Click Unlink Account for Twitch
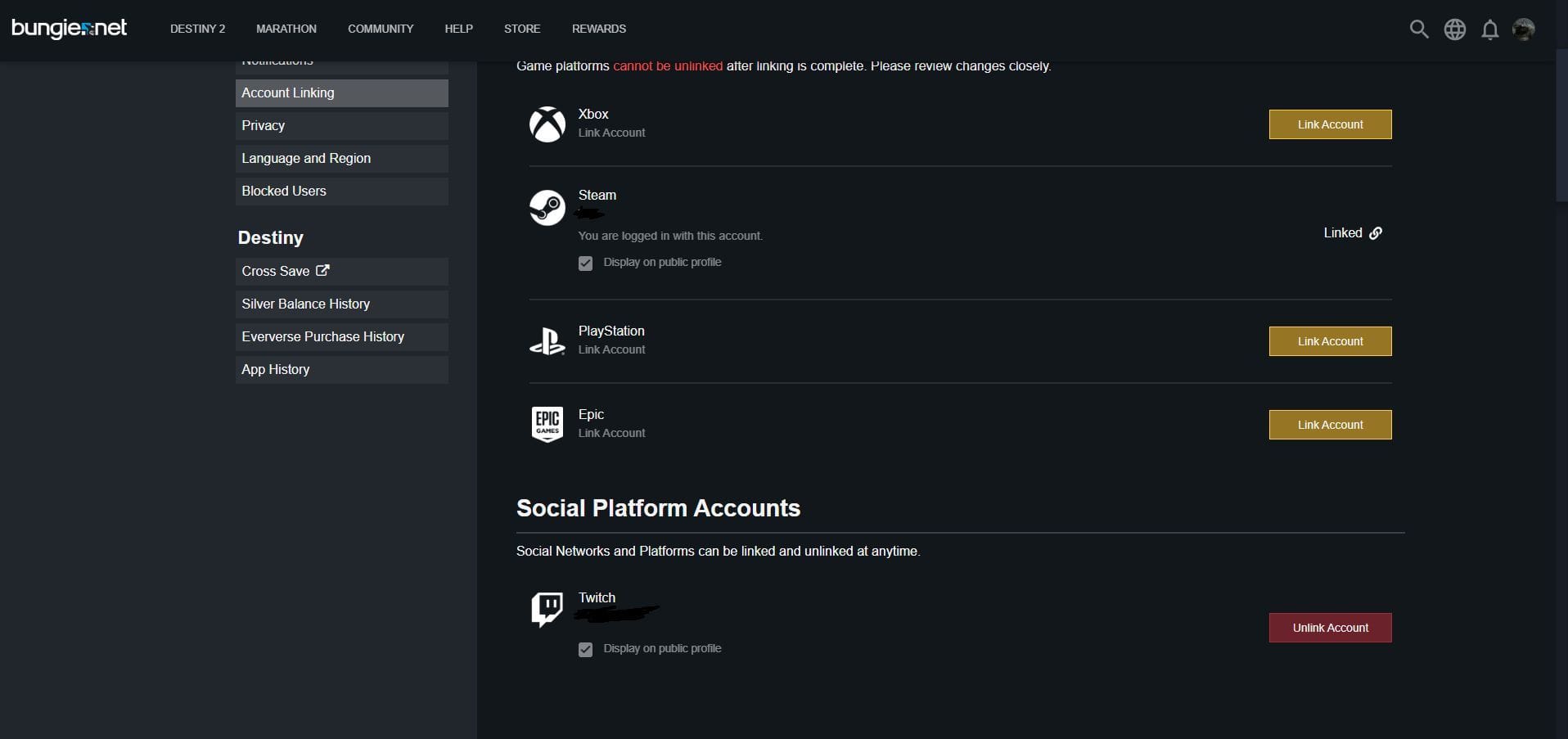 1330,628
